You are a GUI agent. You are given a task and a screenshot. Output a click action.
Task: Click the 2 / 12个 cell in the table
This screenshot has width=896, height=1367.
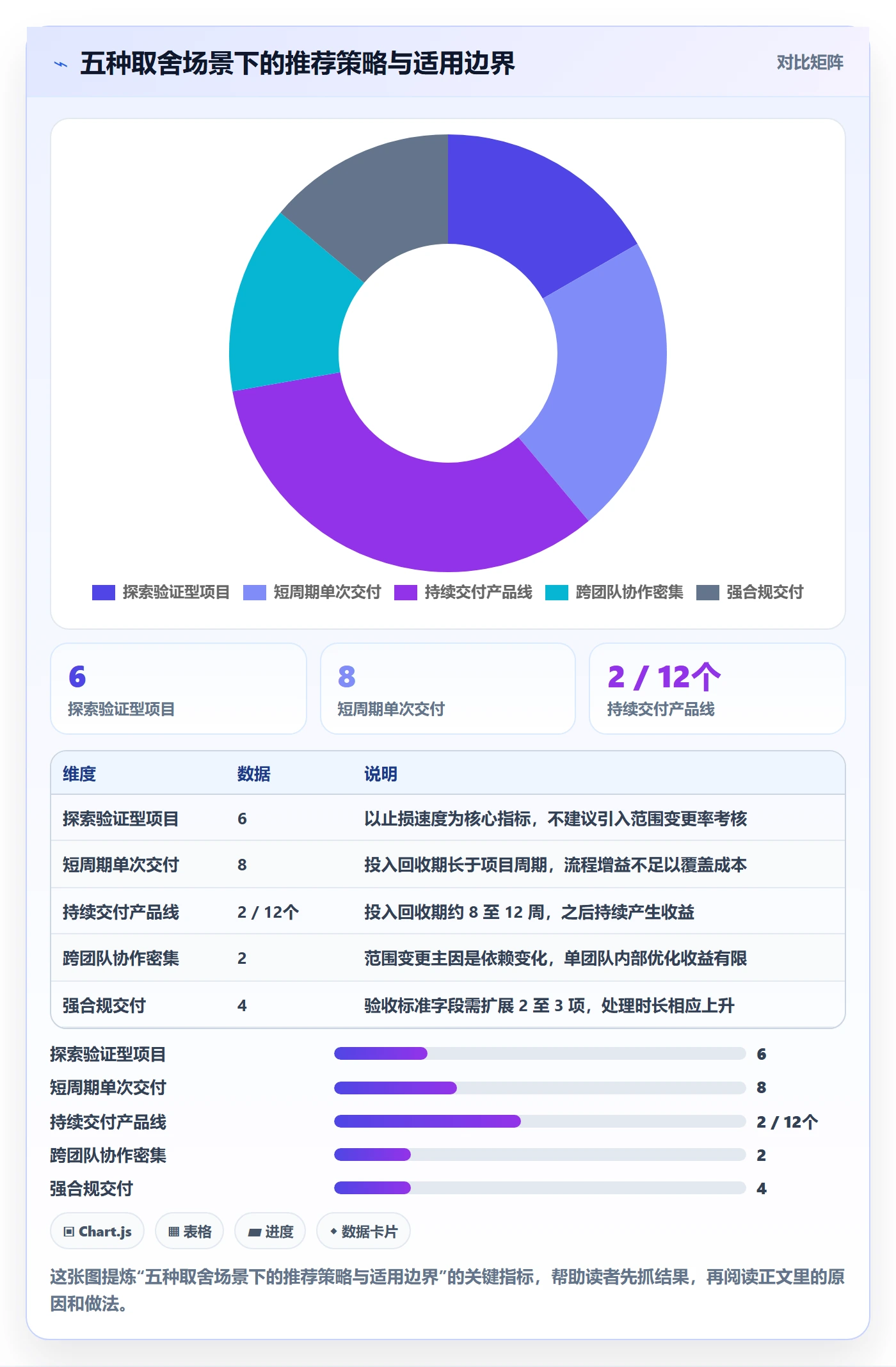tap(268, 912)
